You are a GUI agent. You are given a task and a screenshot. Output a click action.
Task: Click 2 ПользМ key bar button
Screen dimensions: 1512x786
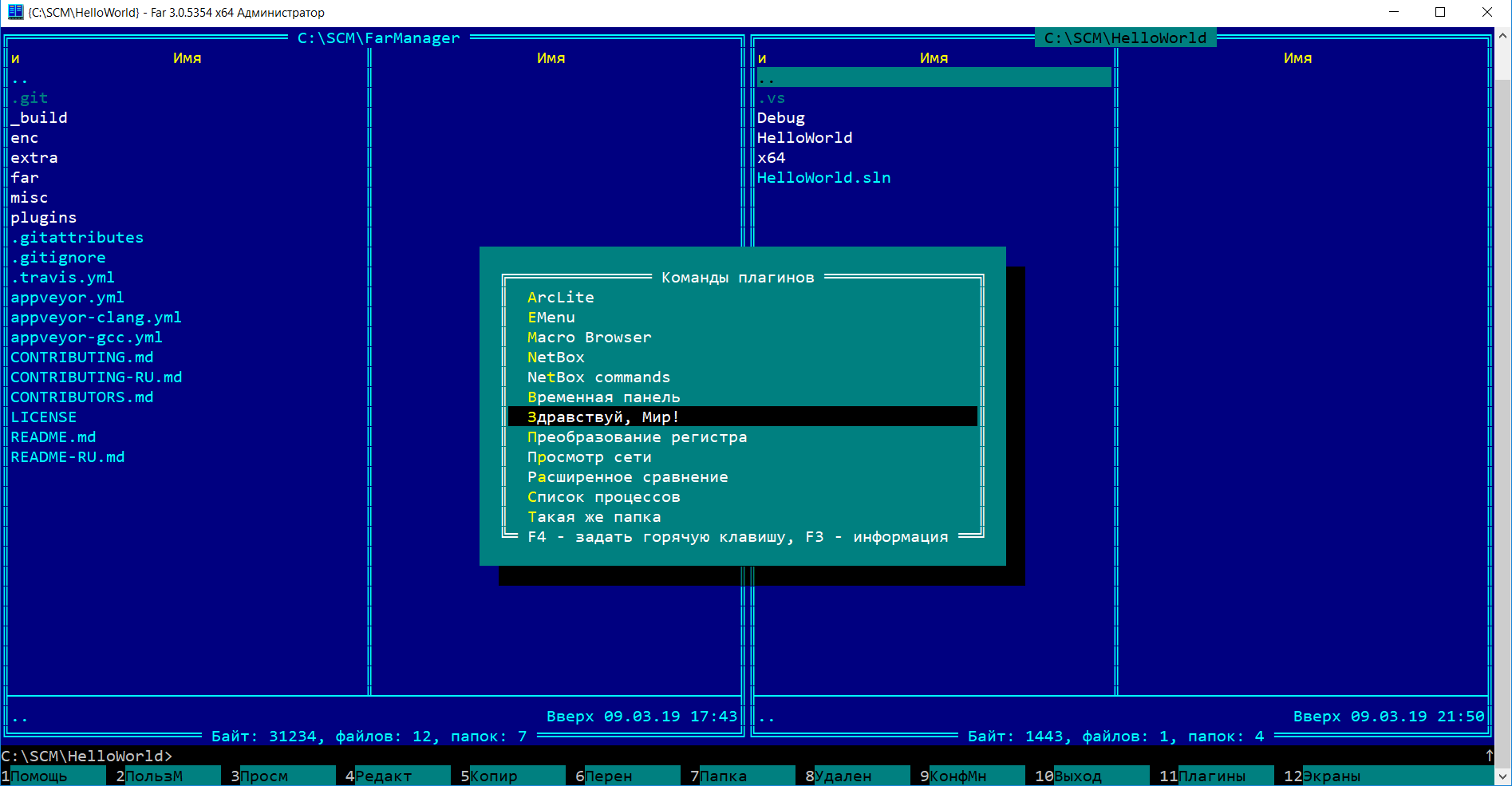click(x=168, y=776)
